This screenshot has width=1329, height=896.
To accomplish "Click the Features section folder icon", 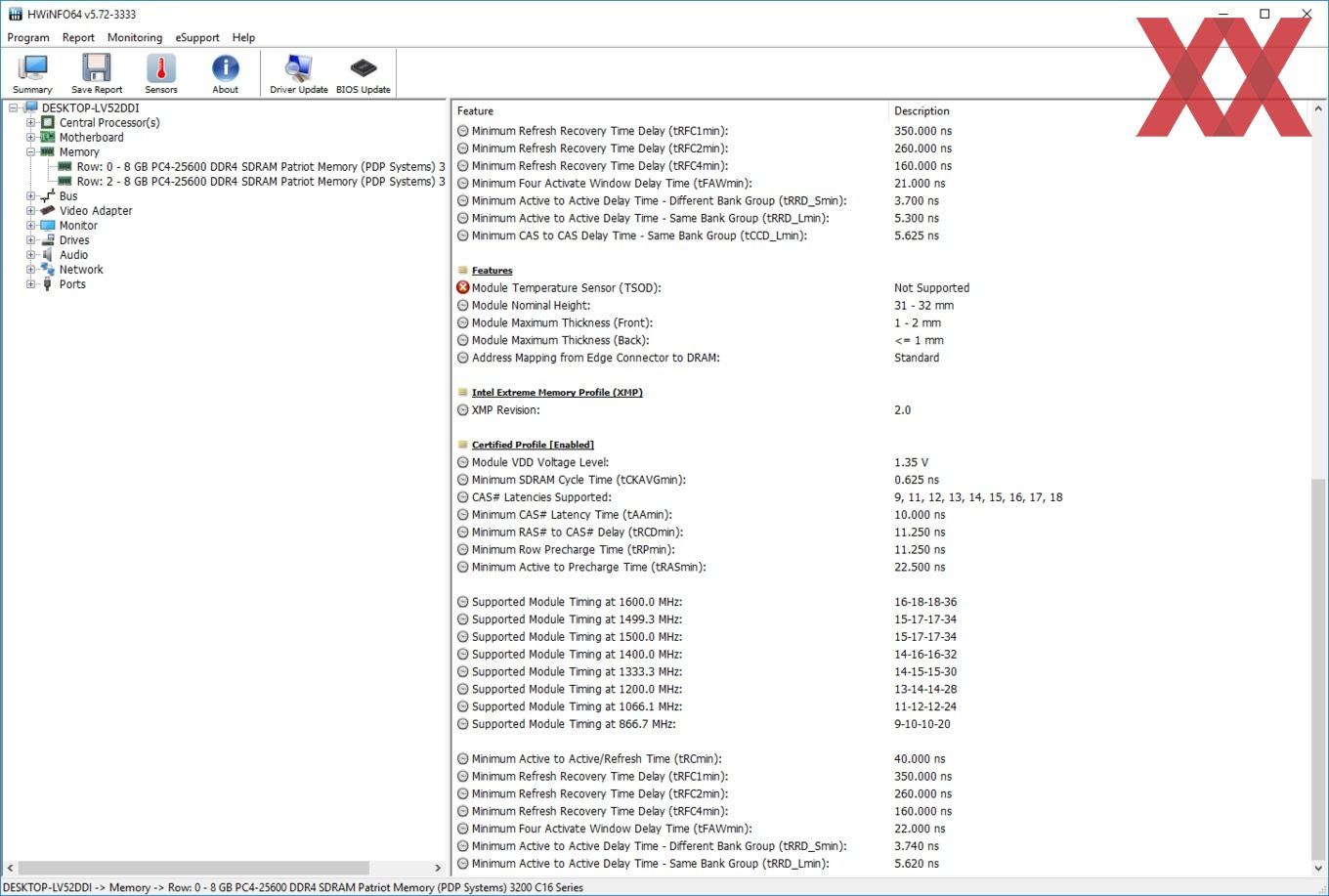I will tap(463, 270).
